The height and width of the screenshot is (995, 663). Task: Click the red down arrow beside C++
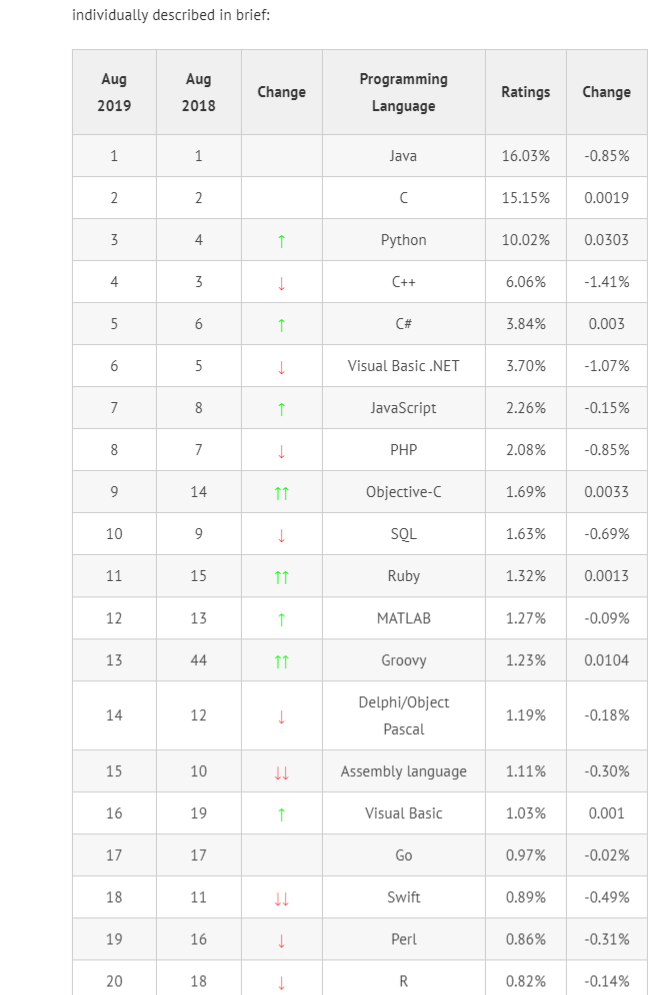point(281,283)
